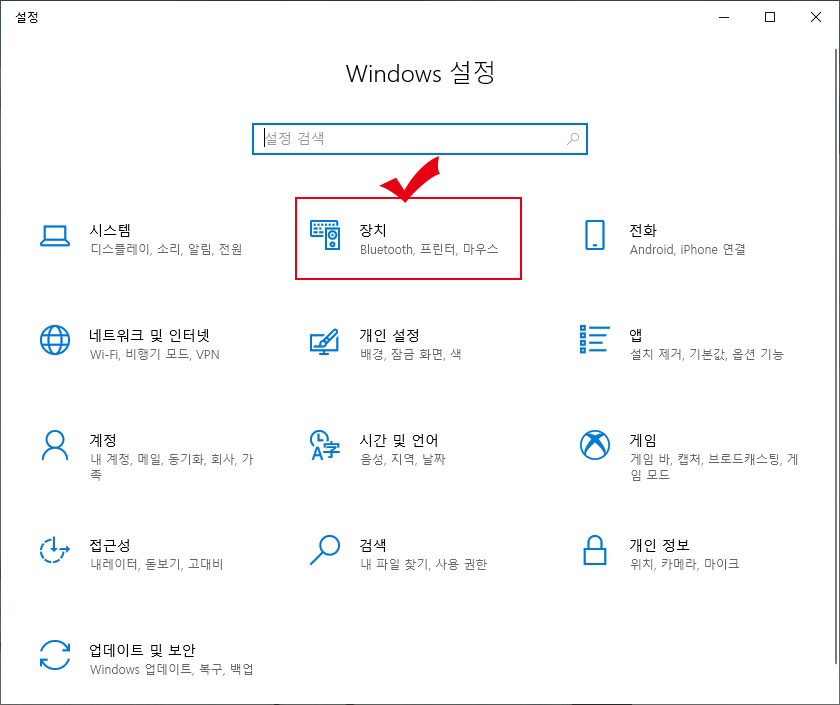Click the 개인 설정 title
This screenshot has width=840, height=705.
389,335
